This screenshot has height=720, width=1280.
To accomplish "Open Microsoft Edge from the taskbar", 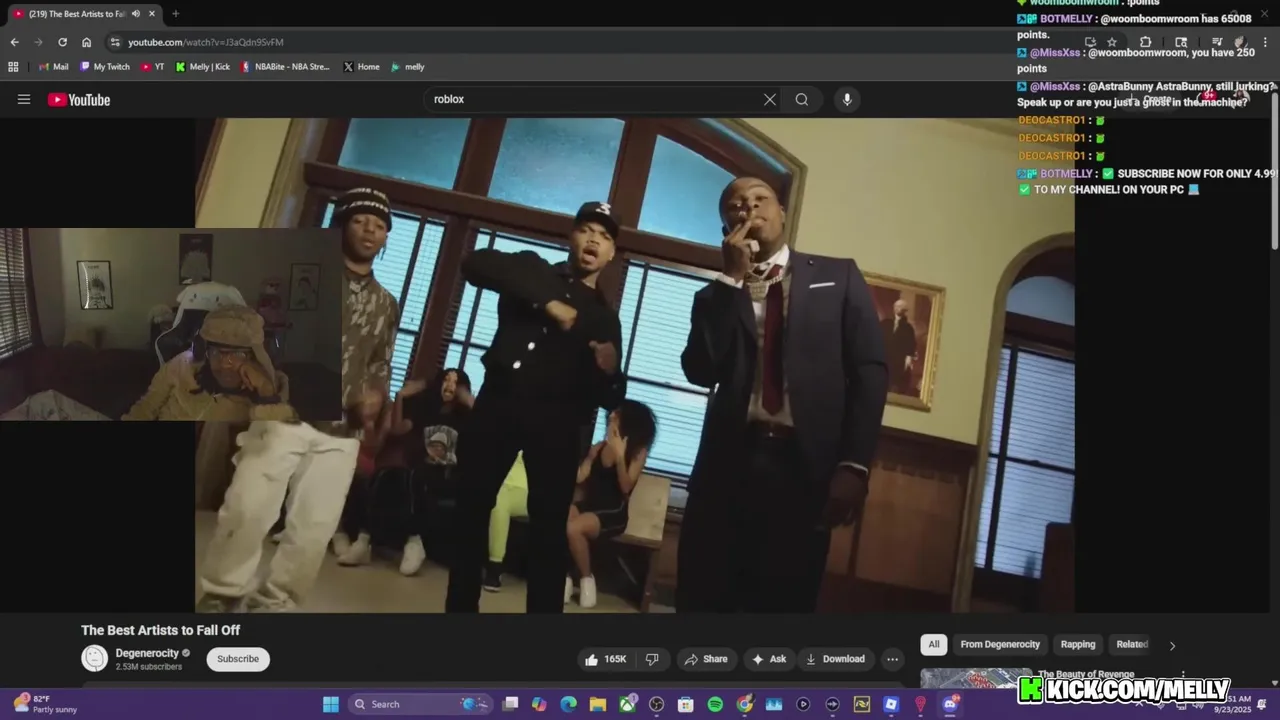I will tap(569, 704).
